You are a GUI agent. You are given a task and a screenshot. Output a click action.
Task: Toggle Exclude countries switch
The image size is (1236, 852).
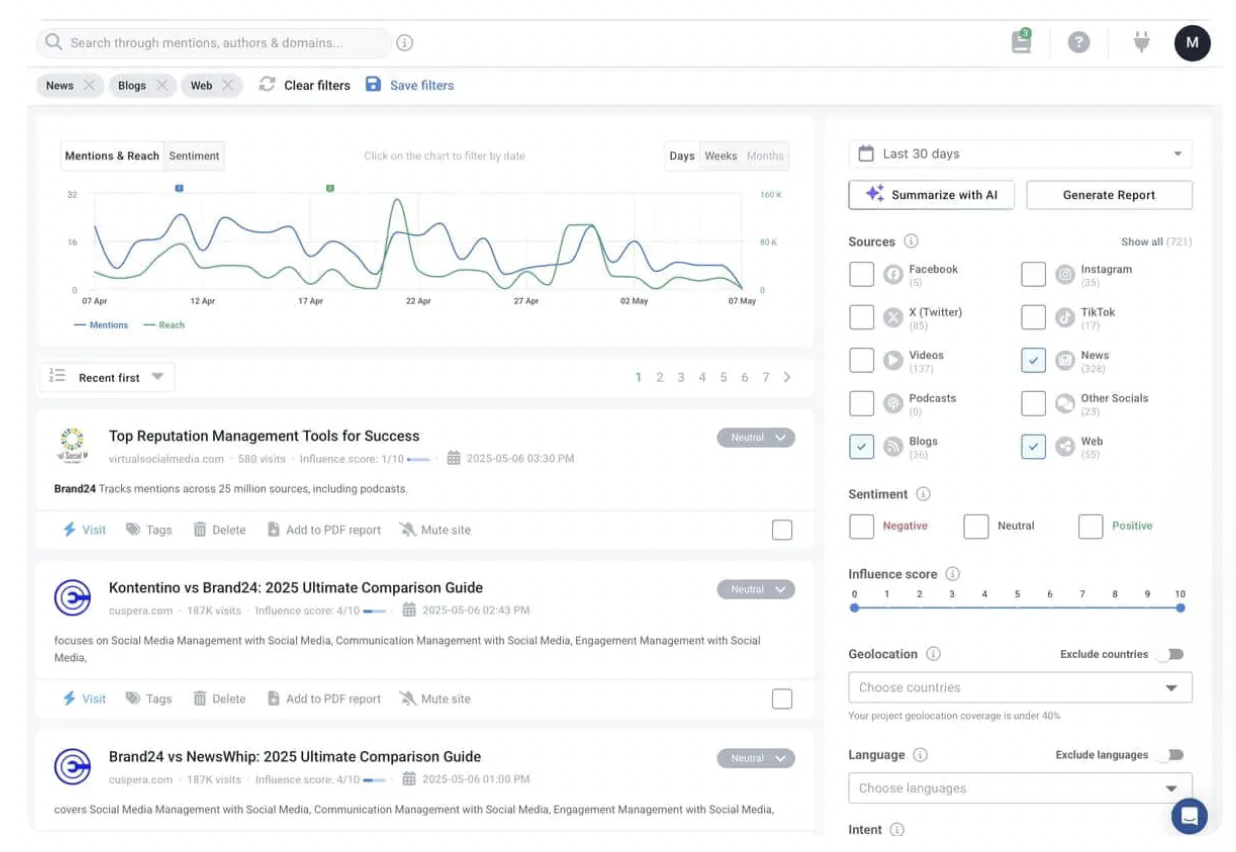pyautogui.click(x=1171, y=654)
